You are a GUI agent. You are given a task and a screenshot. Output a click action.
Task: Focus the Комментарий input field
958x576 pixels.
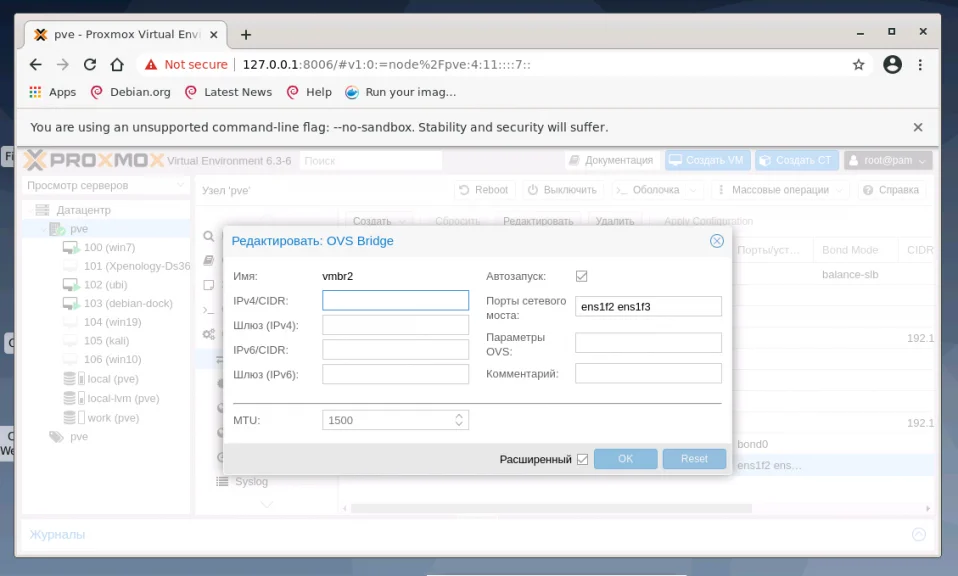[x=648, y=373]
